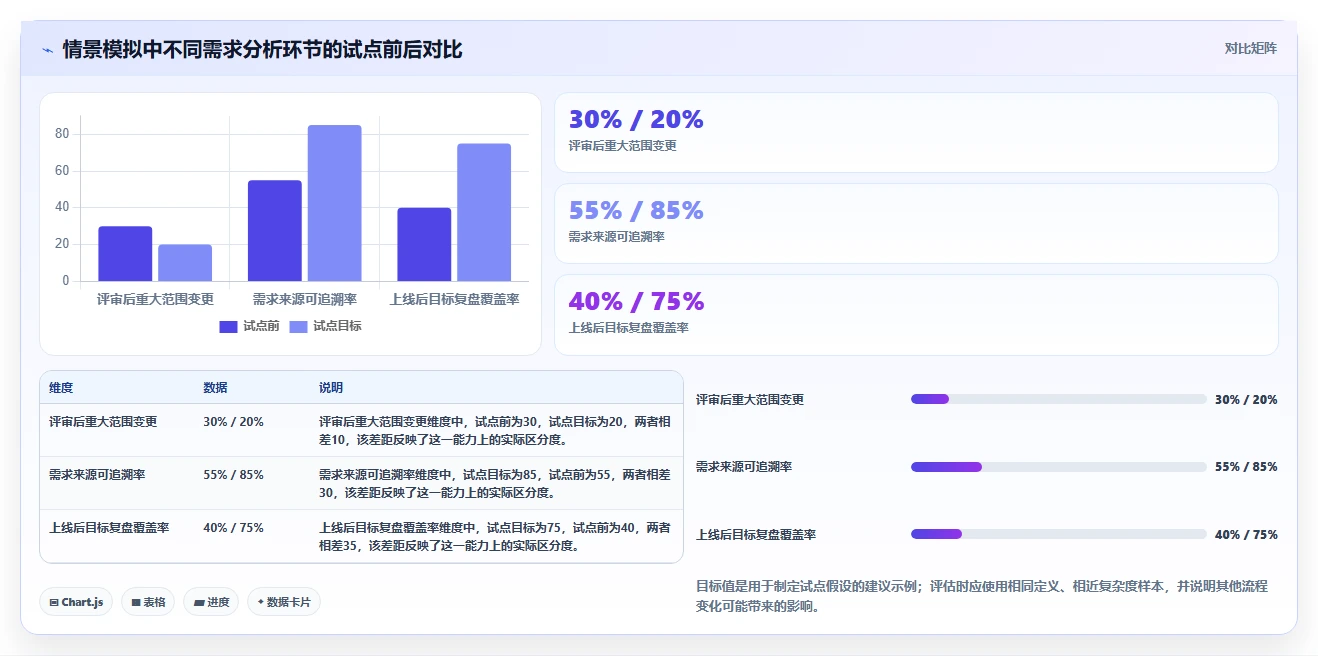Click the 试点目标 bar for 需求来源可追溯率
Viewport: 1318px width, 656px height.
tap(334, 203)
